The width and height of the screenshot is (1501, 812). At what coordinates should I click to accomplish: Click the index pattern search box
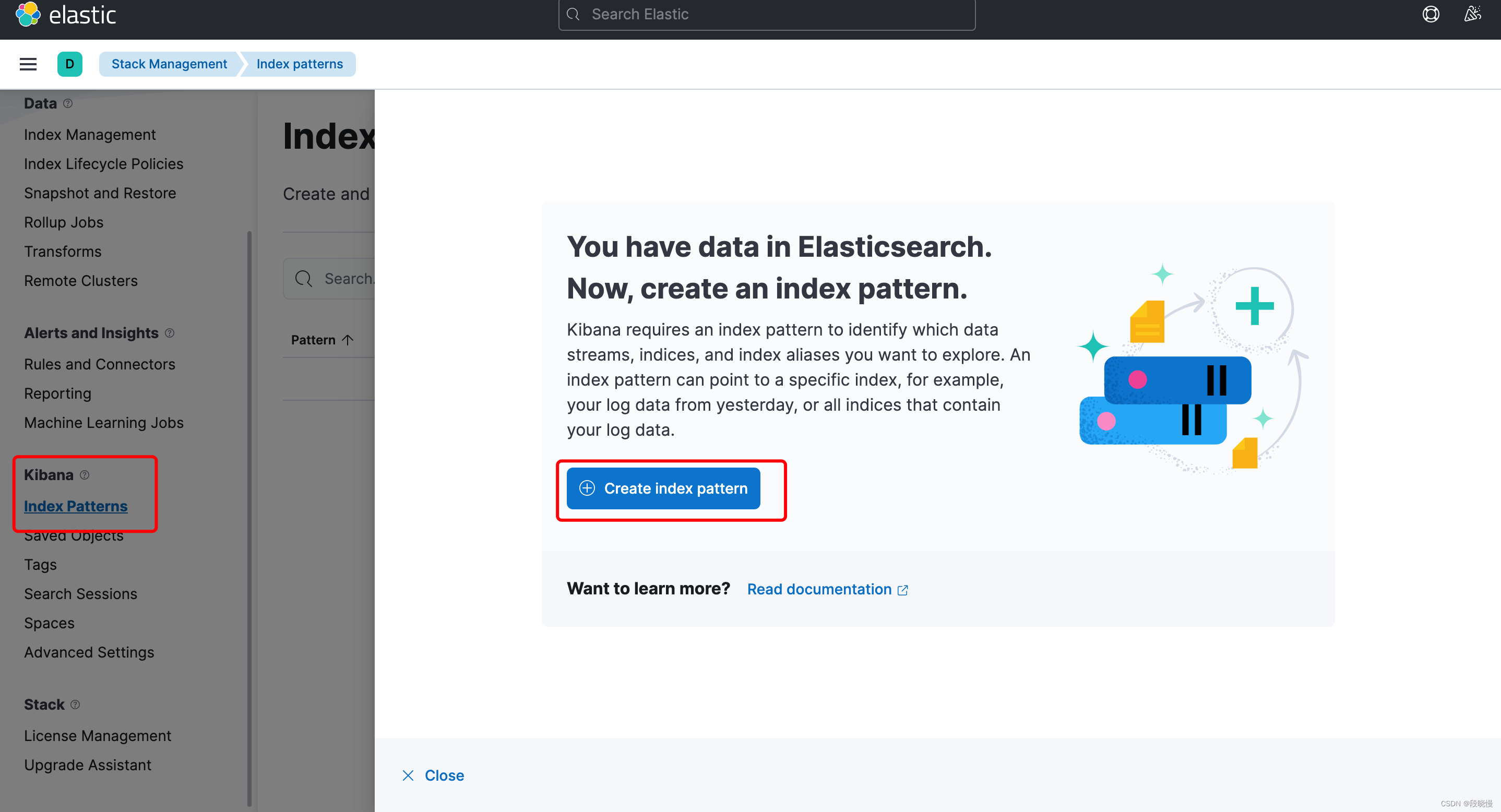329,279
